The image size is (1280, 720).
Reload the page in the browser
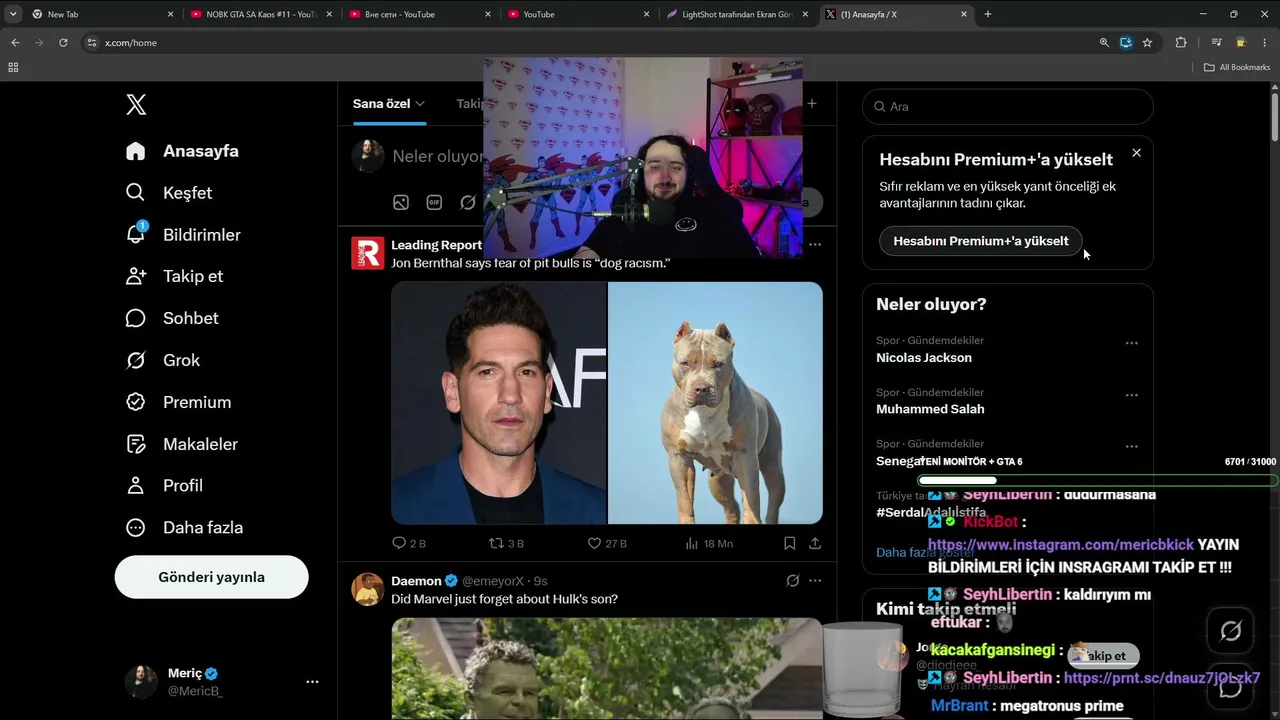[x=63, y=43]
